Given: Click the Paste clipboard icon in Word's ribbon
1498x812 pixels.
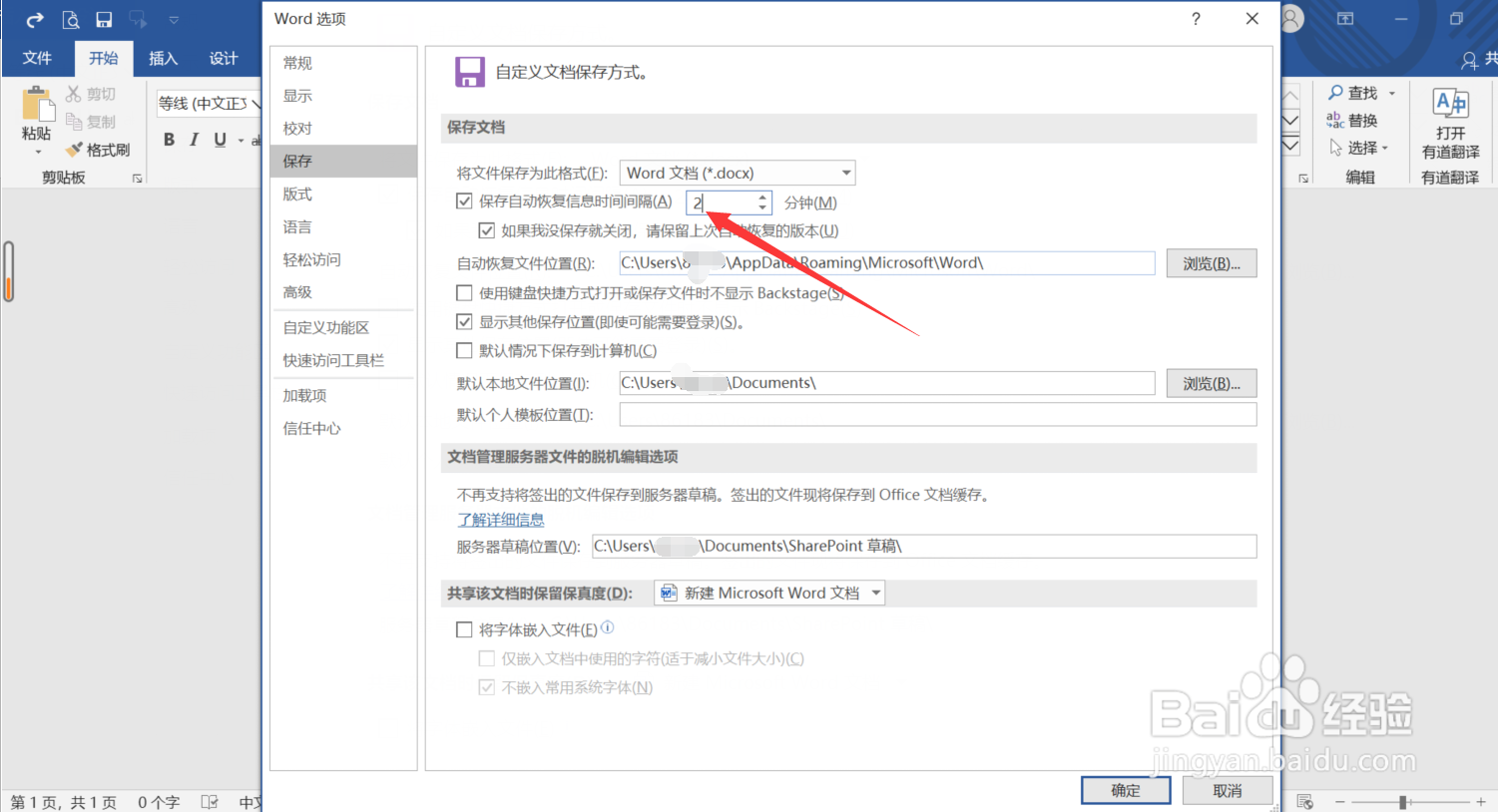Looking at the screenshot, I should pos(37,104).
